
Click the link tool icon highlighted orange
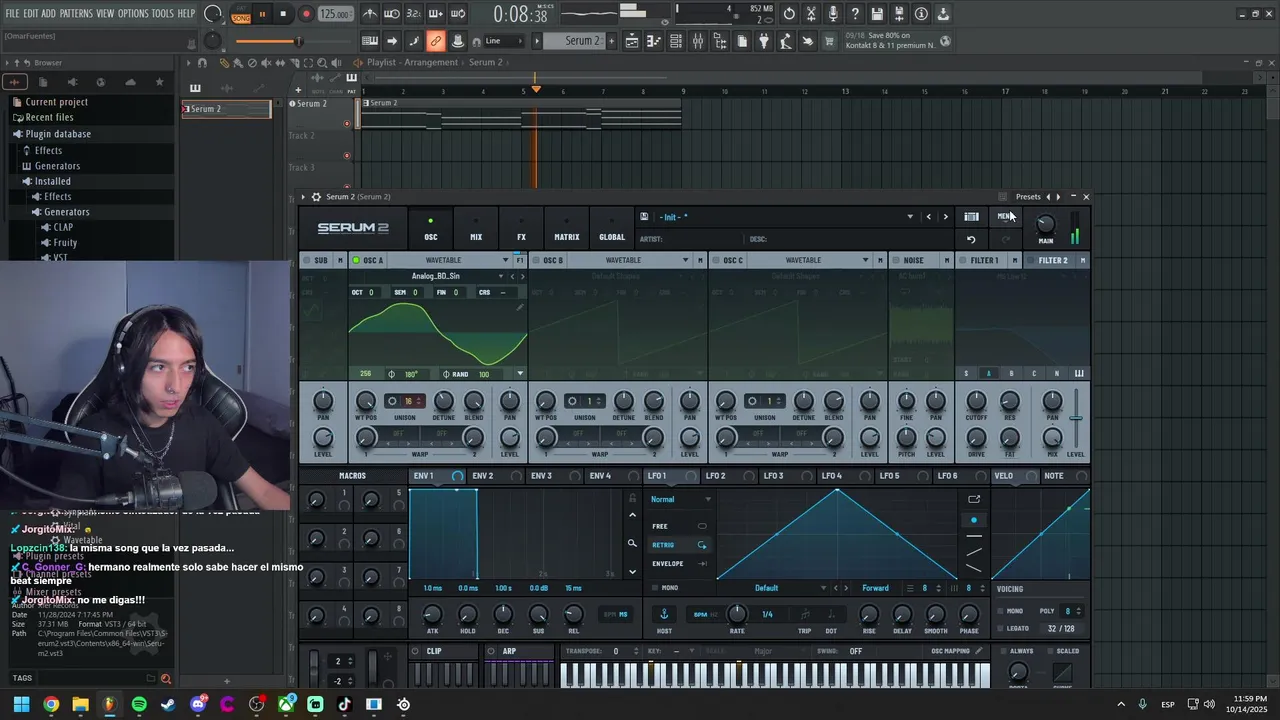click(435, 41)
